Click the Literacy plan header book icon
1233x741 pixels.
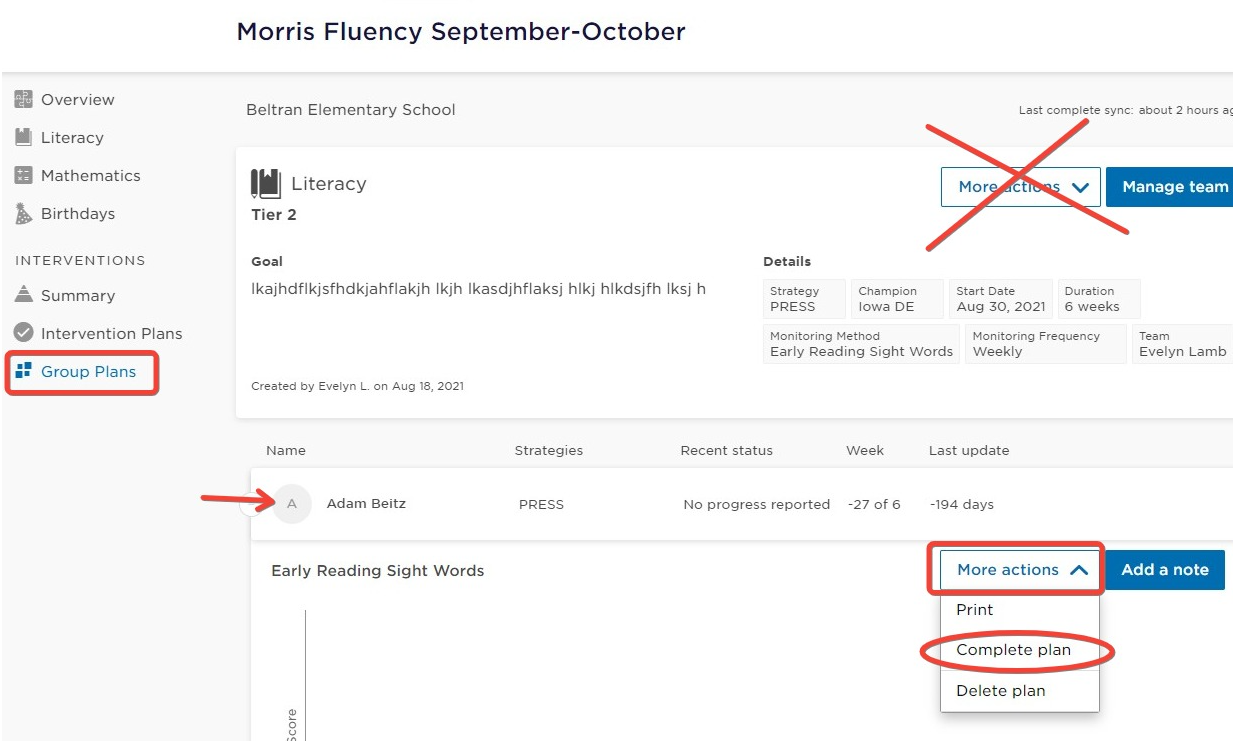click(x=266, y=184)
